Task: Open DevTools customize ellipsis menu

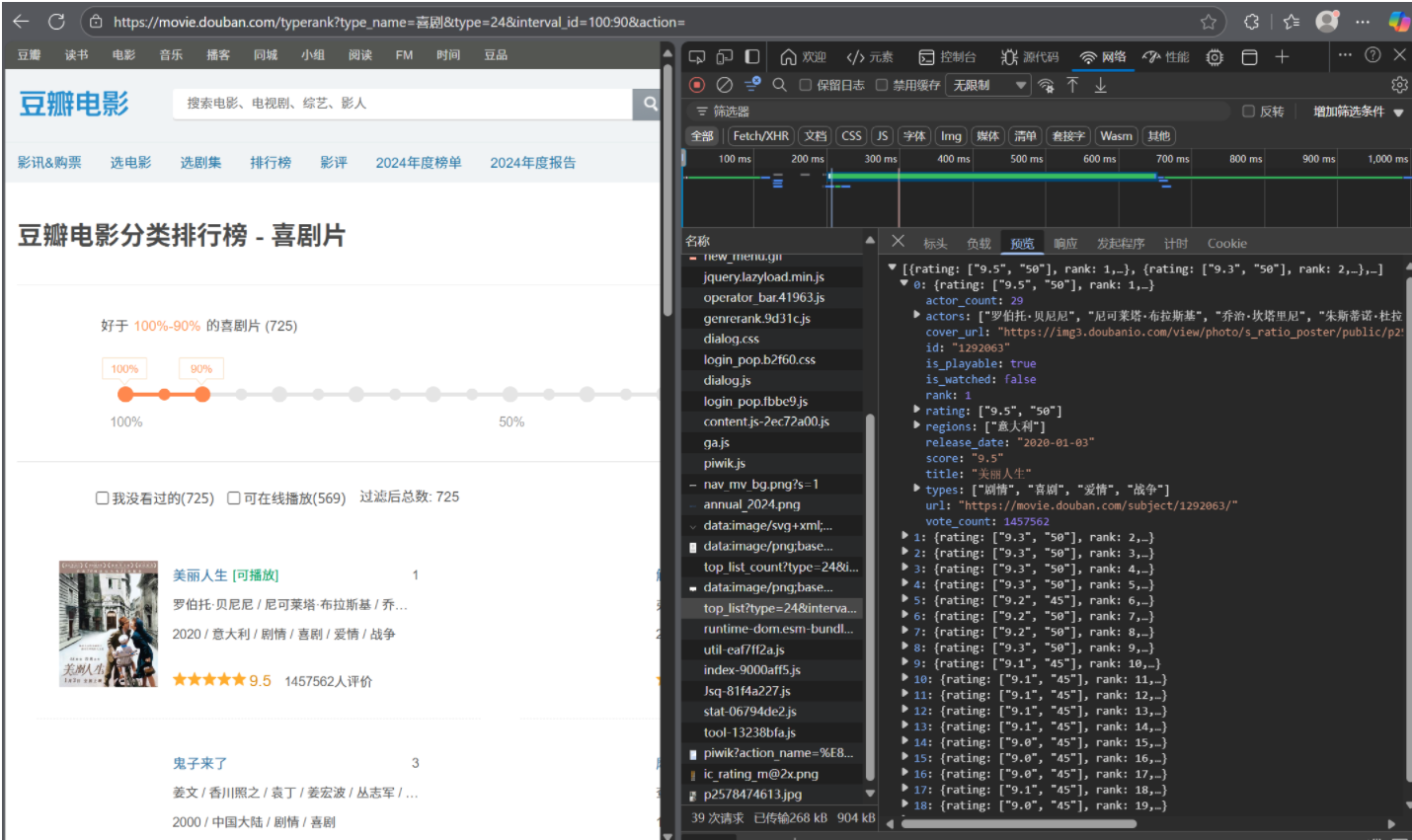Action: click(x=1345, y=55)
